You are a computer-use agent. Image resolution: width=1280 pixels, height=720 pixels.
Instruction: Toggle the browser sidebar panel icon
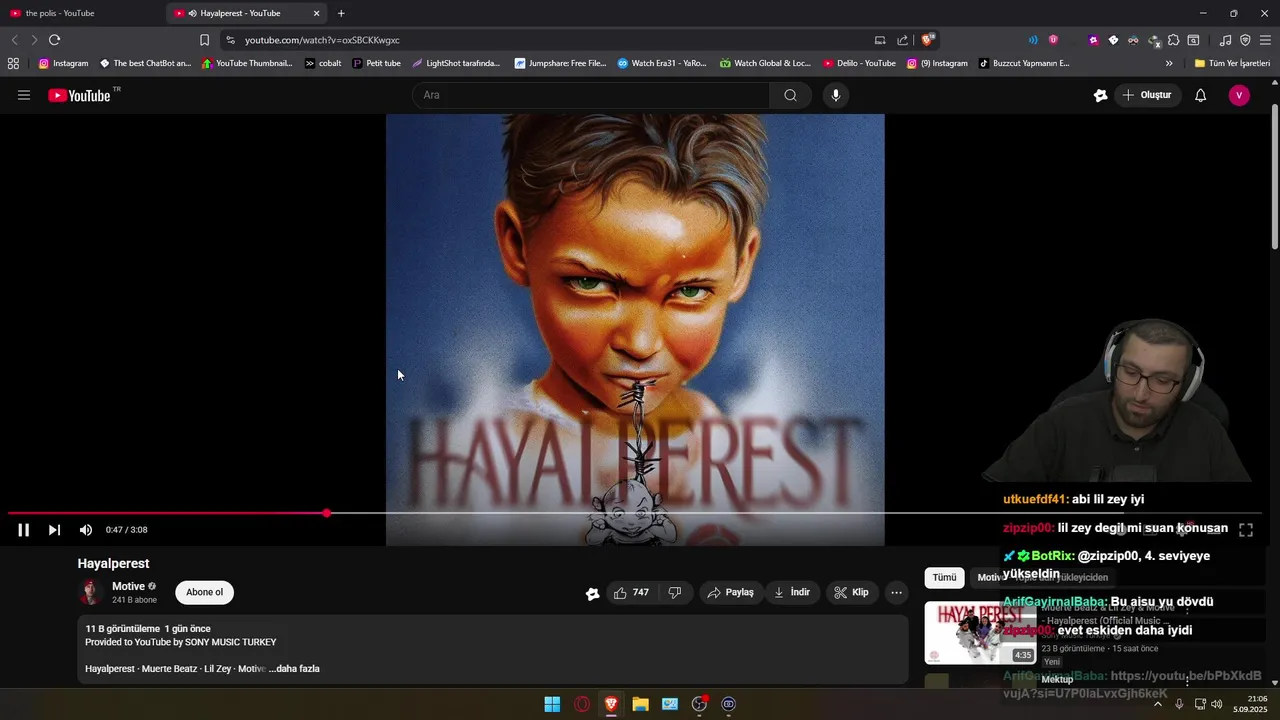tap(1193, 40)
